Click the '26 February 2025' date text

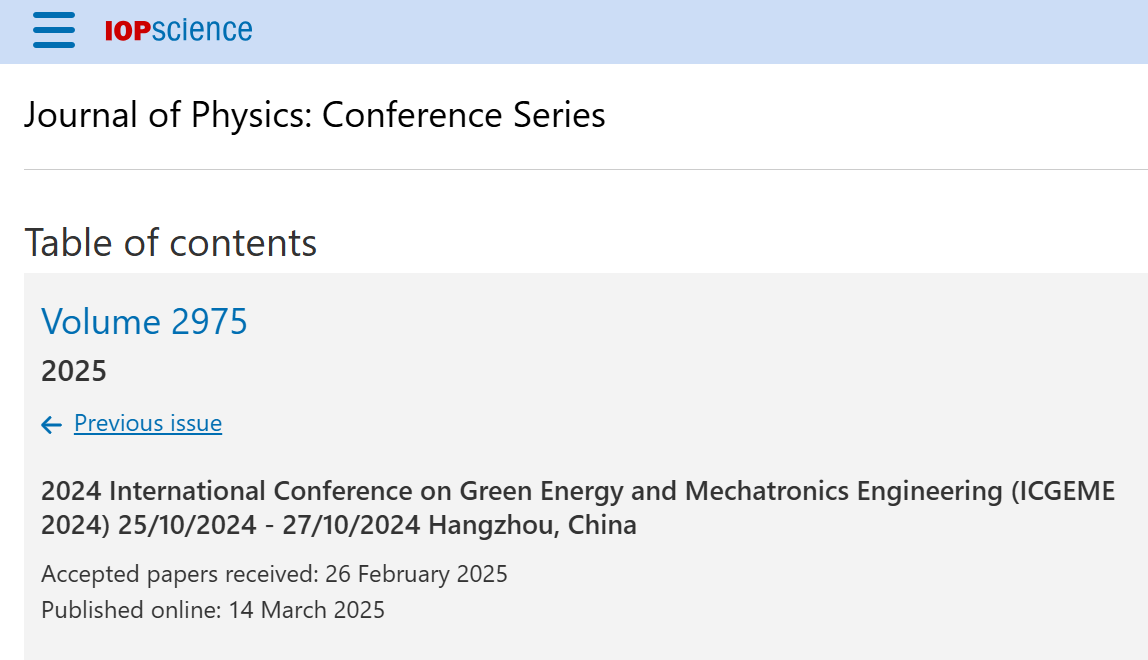click(416, 574)
